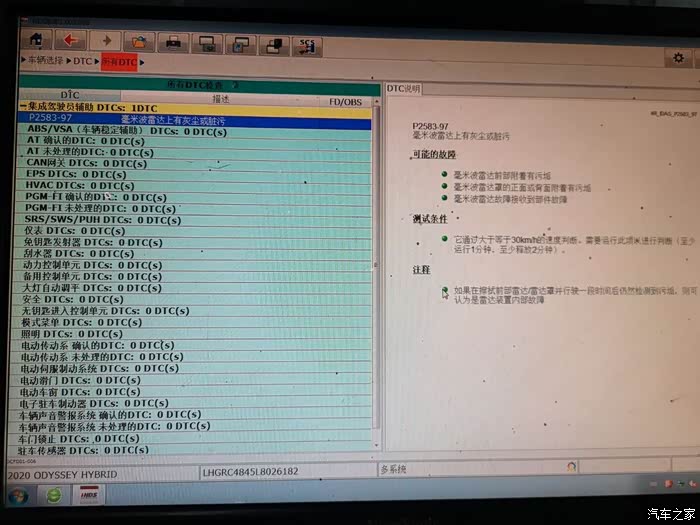The width and height of the screenshot is (700, 525).
Task: Click 车辆选择 breadcrumb
Action: 45,60
